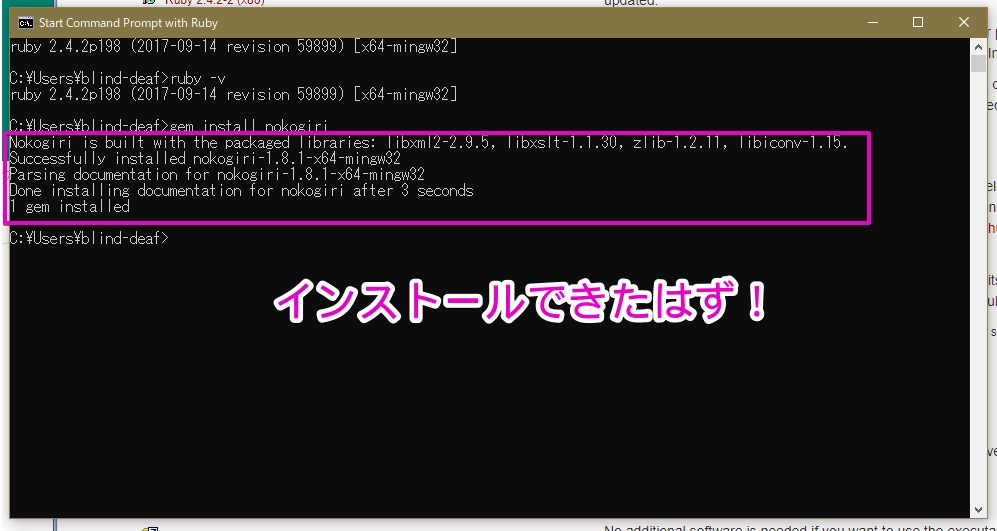
Task: Click the topmost ruby 2.4.2p198 version line
Action: 233,46
